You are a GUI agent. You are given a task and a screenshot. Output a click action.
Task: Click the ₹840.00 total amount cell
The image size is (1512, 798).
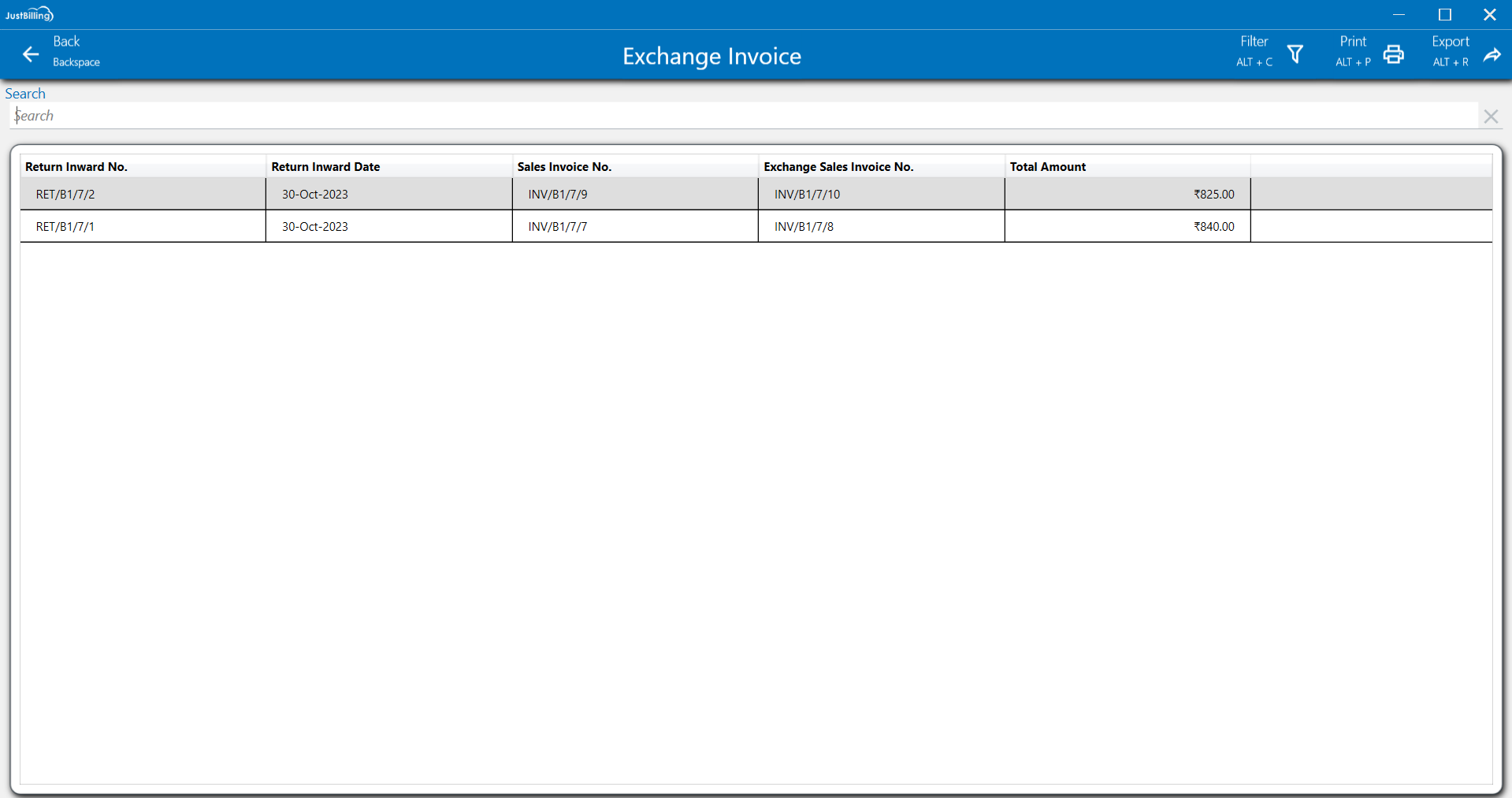click(x=1213, y=227)
